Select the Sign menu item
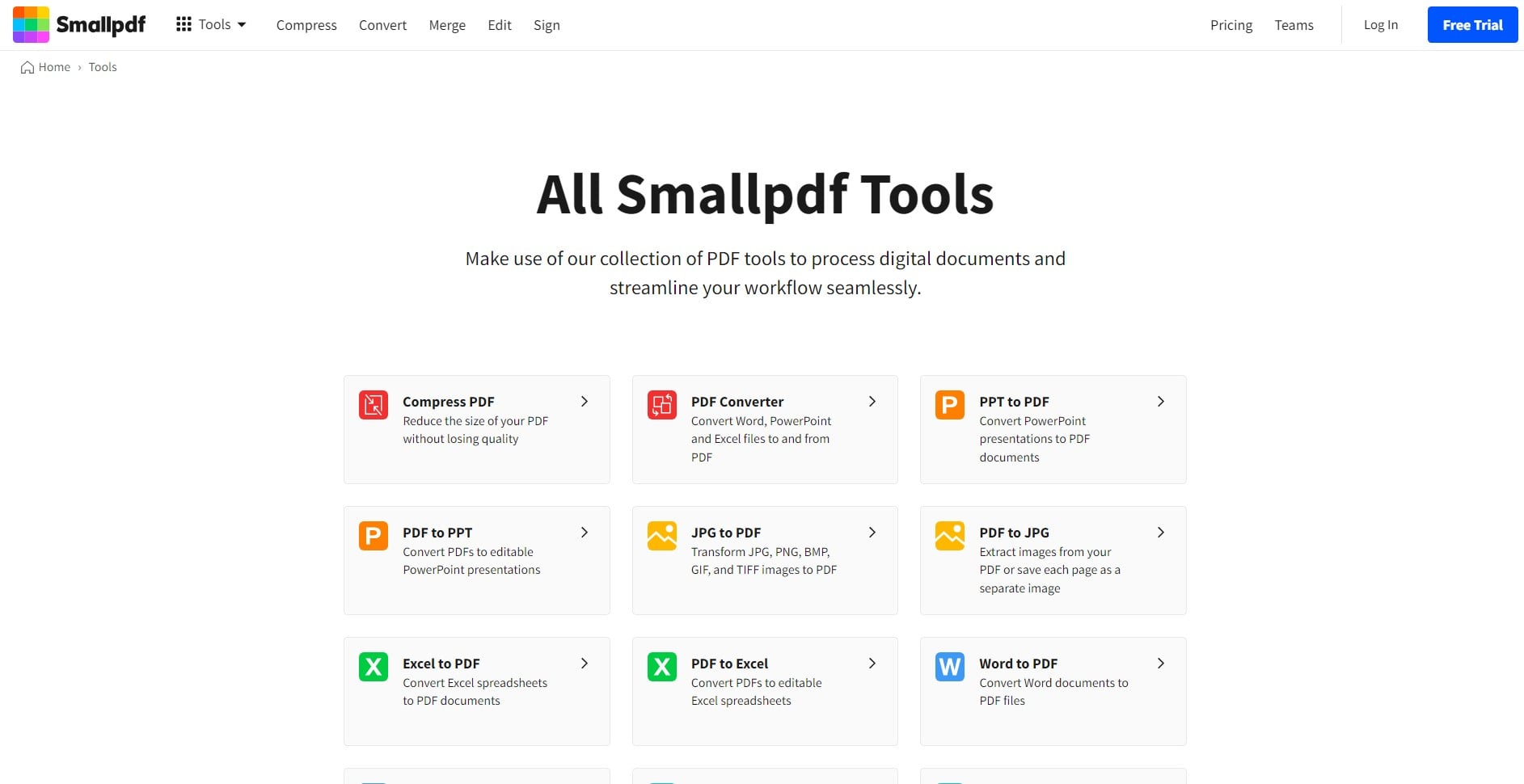The height and width of the screenshot is (784, 1524). 547,25
